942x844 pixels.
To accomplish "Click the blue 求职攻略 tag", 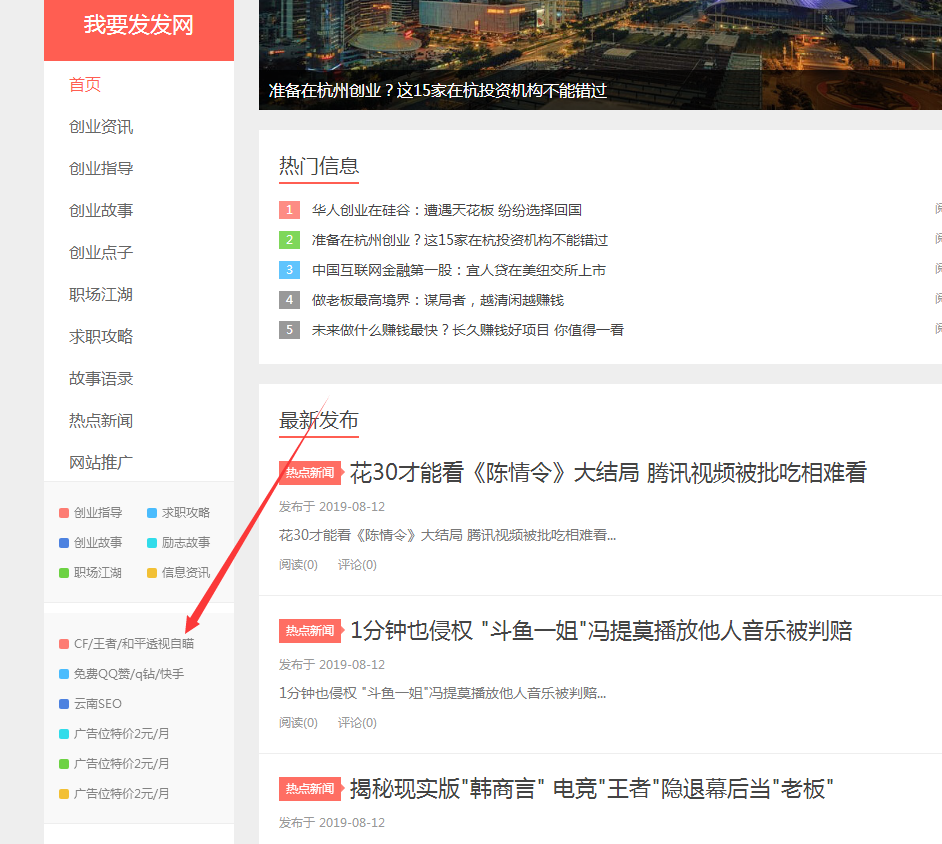I will point(185,513).
